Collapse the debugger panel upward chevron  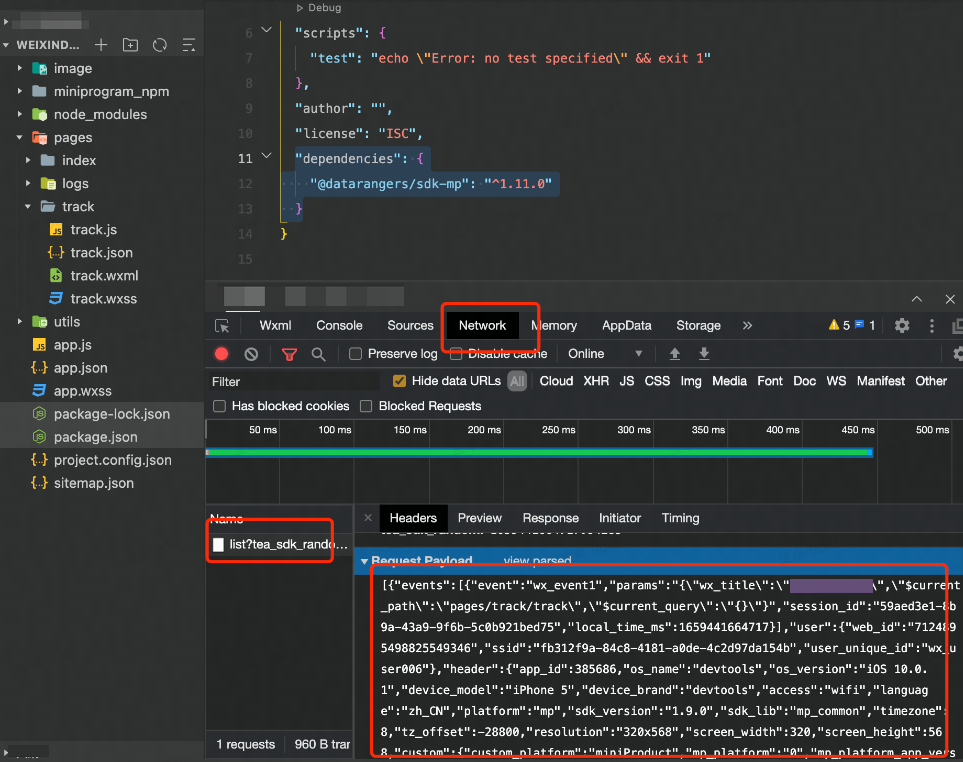click(917, 299)
